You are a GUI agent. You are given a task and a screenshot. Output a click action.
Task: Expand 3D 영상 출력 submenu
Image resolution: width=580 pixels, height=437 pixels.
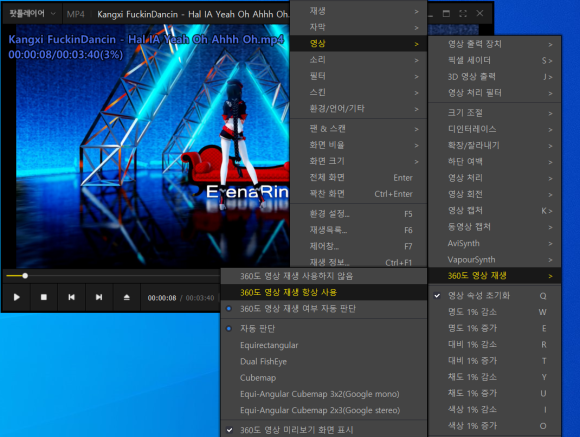[495, 77]
